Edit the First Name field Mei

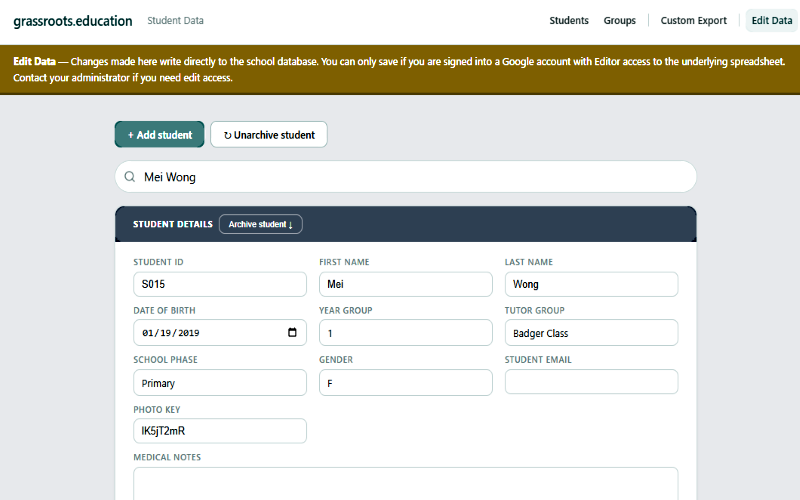(406, 284)
